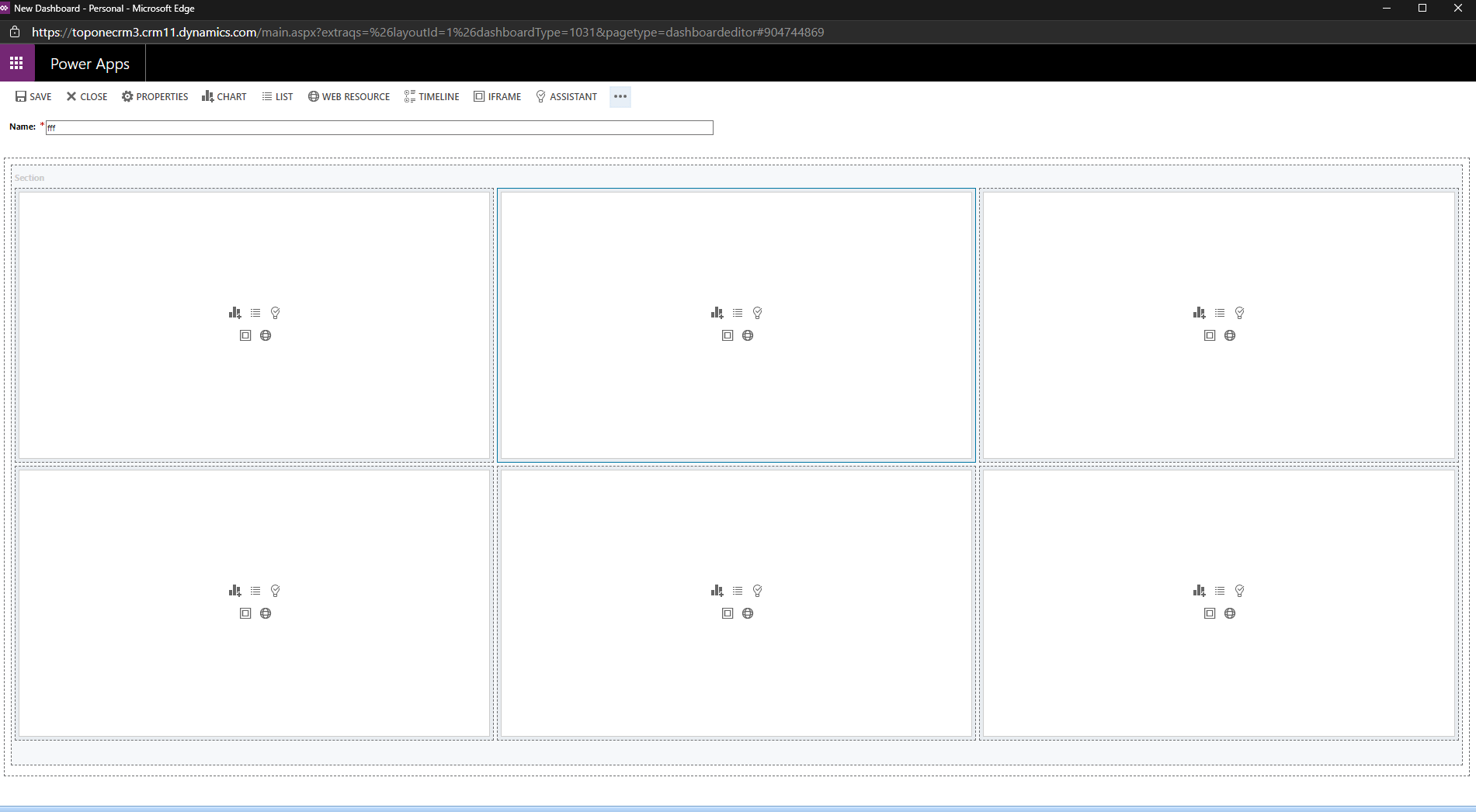Assistant lightbulb icon in top-right tile
The height and width of the screenshot is (812, 1476).
(x=1240, y=313)
